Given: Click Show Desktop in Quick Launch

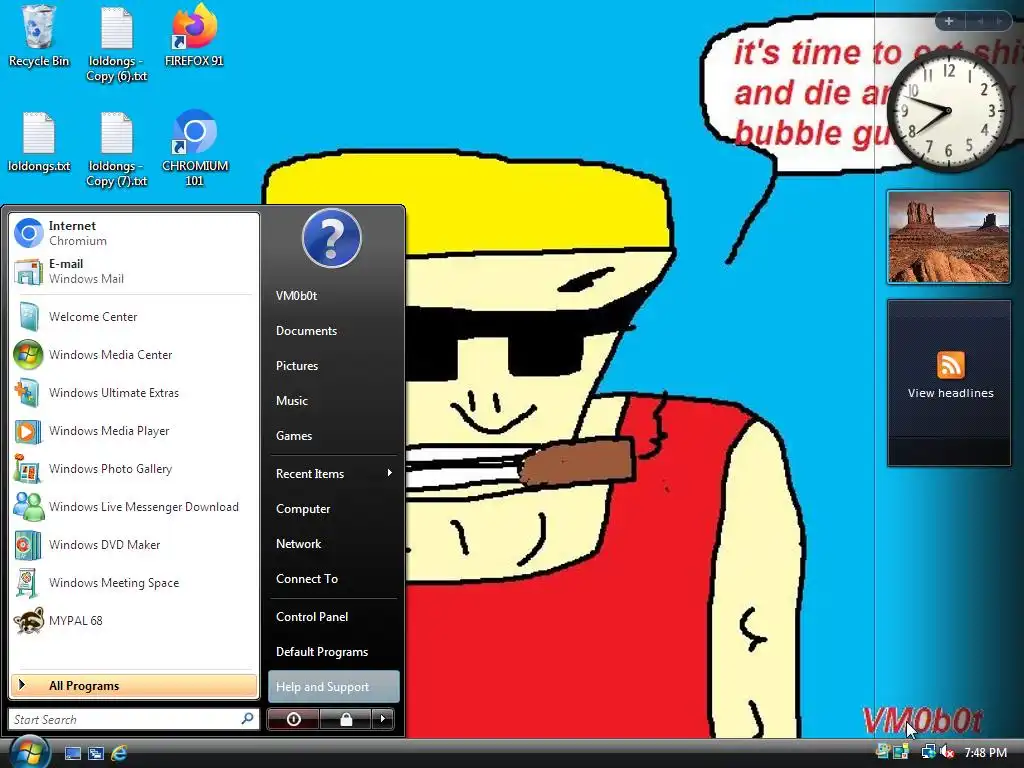Looking at the screenshot, I should 72,753.
